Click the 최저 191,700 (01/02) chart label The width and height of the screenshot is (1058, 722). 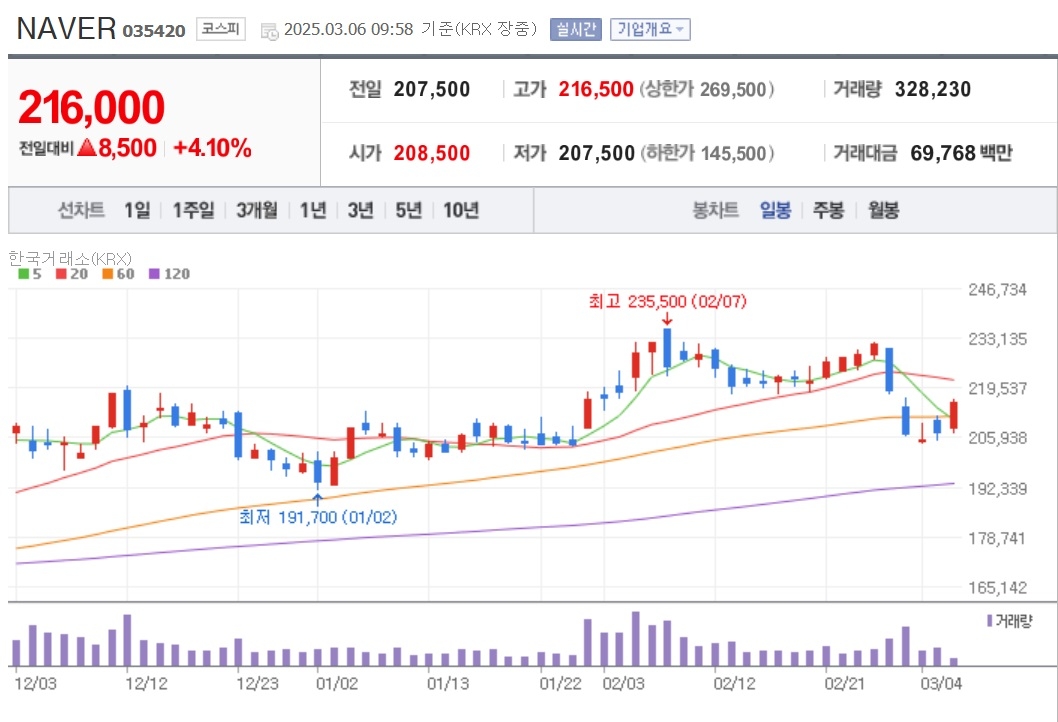[x=318, y=517]
